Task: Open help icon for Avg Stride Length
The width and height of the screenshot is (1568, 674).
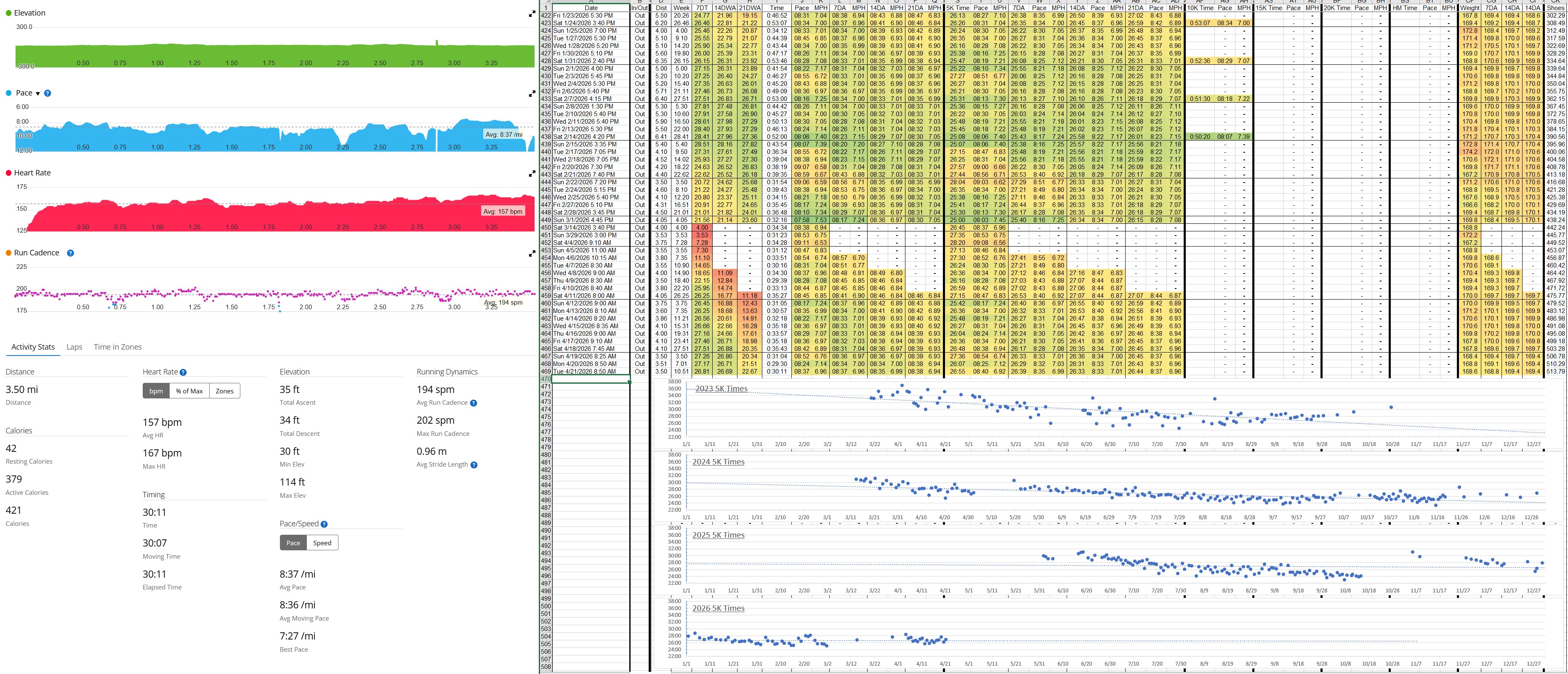Action: pos(474,465)
